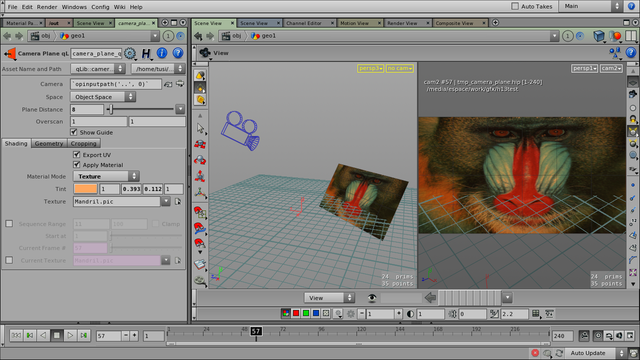Toggle the Export UV checkbox
The width and height of the screenshot is (640, 360).
point(76,155)
